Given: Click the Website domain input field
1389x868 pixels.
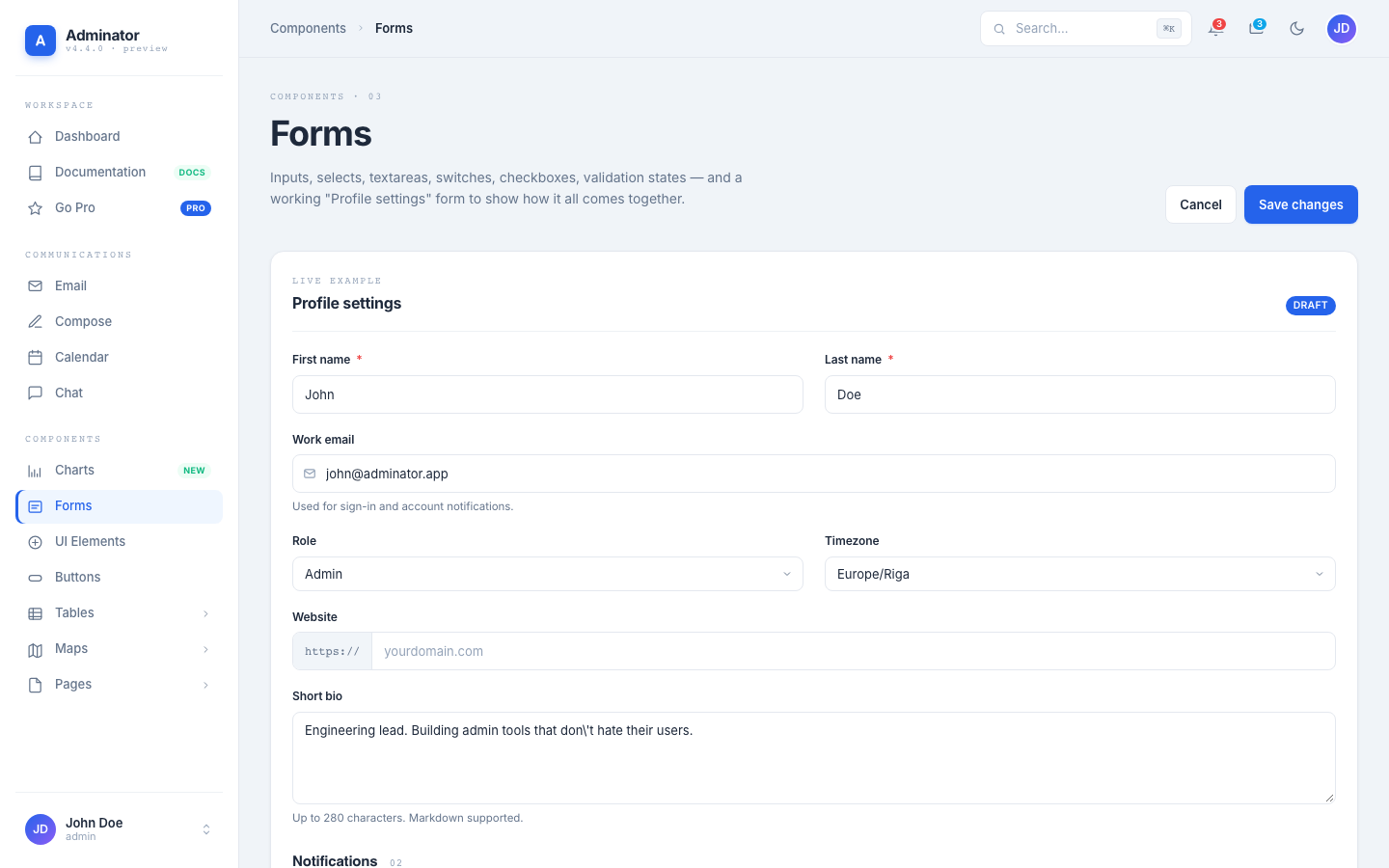Looking at the screenshot, I should [x=854, y=651].
